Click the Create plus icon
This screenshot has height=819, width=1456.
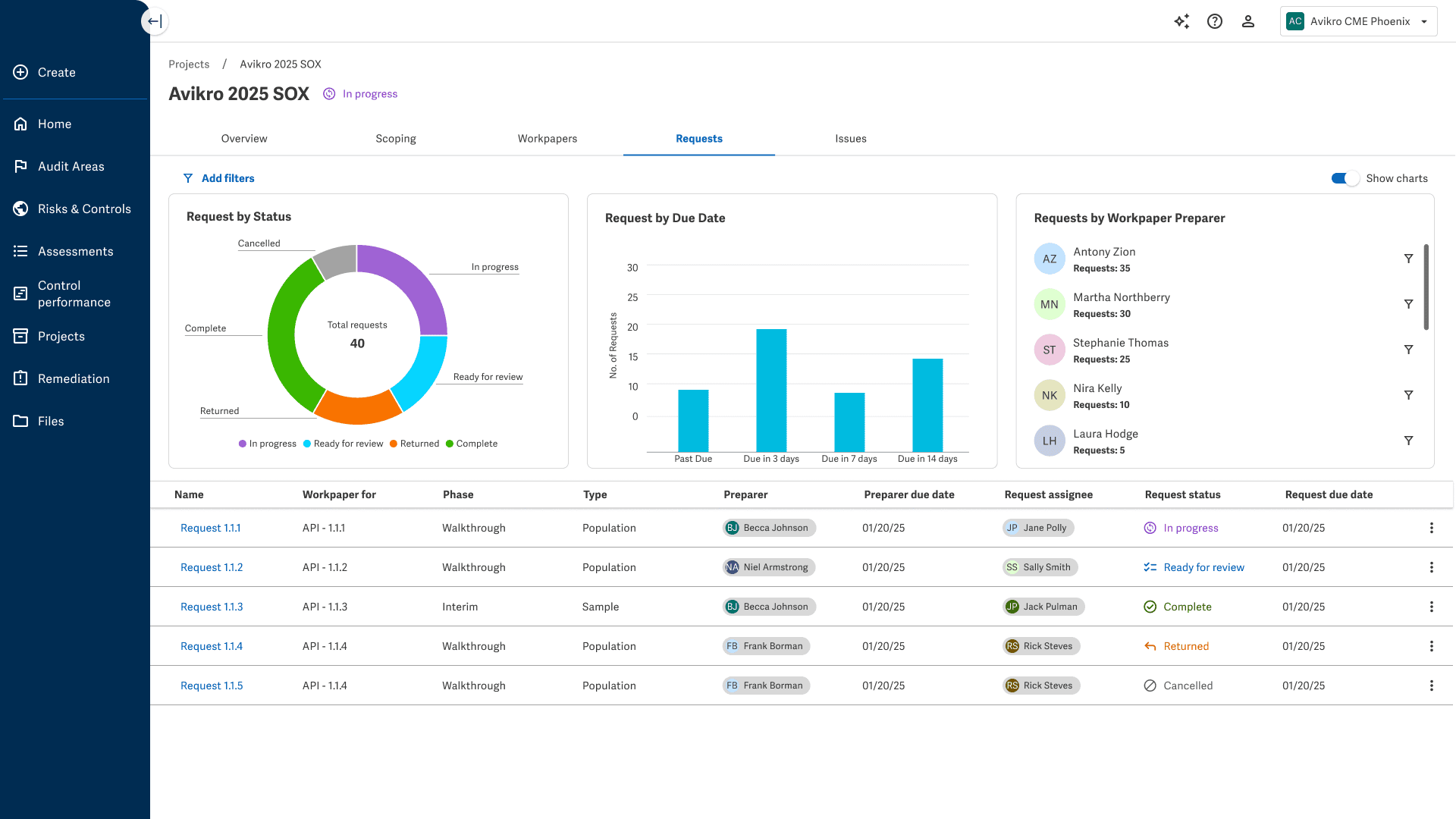tap(20, 72)
